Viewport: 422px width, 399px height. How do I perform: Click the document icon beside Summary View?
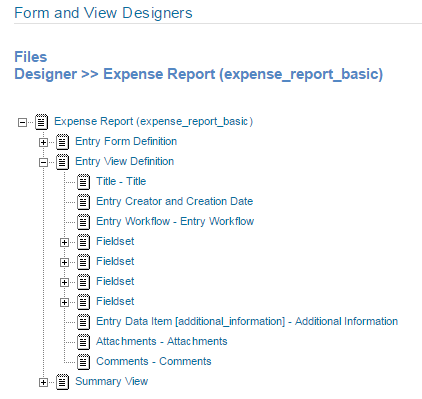tap(62, 382)
